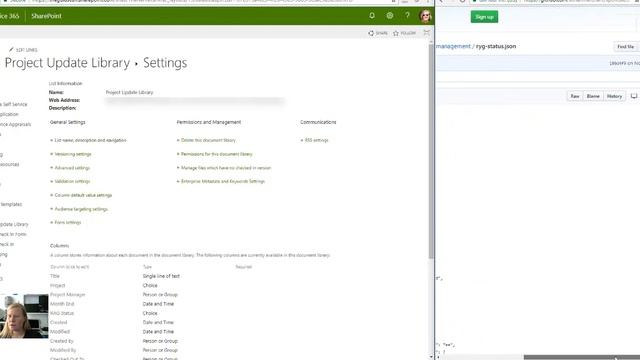Screen dimensions: 640x360
Task: Open the Created By column link
Action: 62,341
